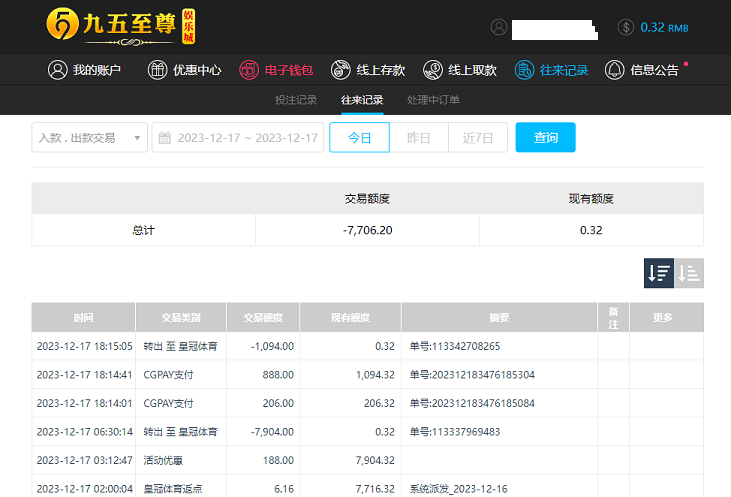Open 优惠中心 gift icon
The height and width of the screenshot is (497, 731).
158,70
